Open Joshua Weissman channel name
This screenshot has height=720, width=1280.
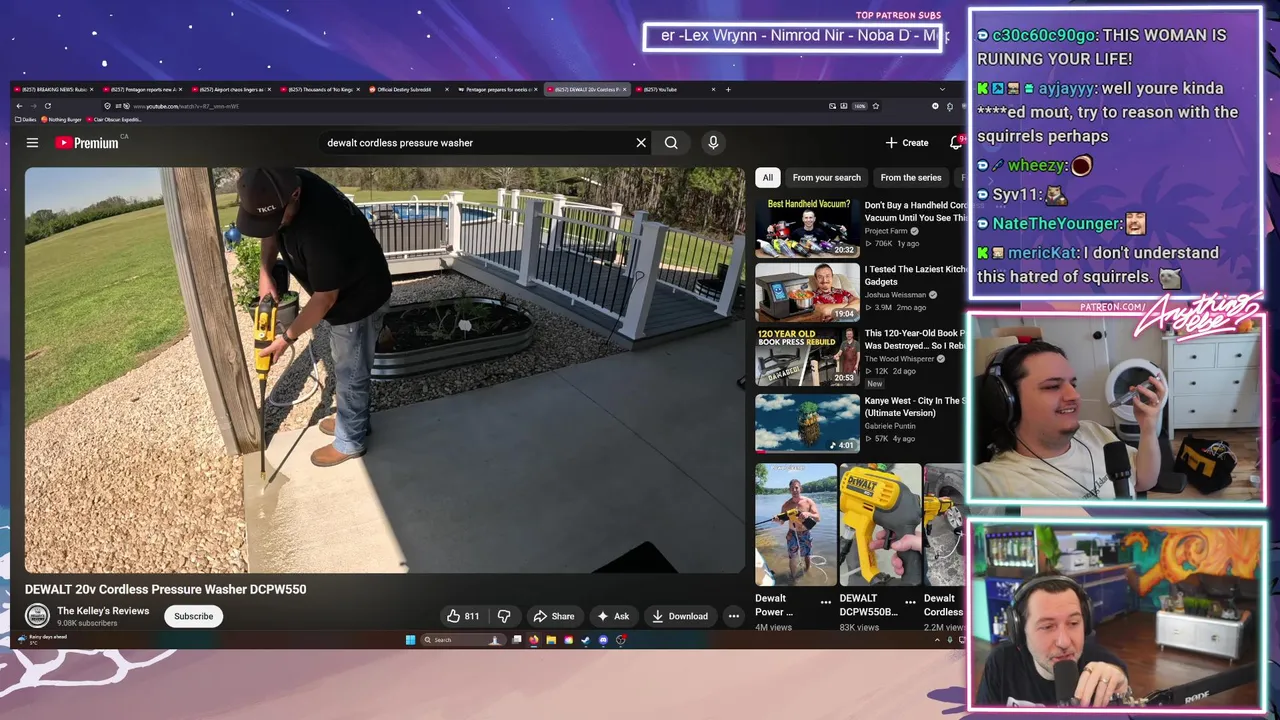point(896,295)
